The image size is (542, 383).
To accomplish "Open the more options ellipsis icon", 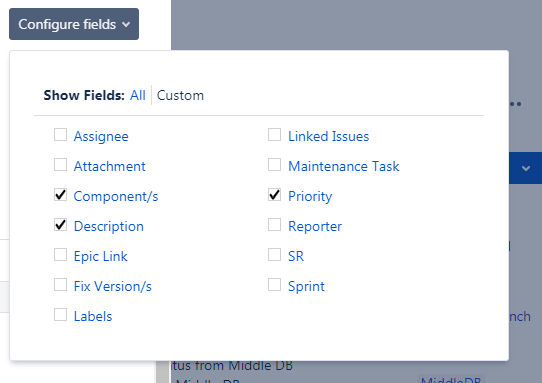I will (x=515, y=104).
